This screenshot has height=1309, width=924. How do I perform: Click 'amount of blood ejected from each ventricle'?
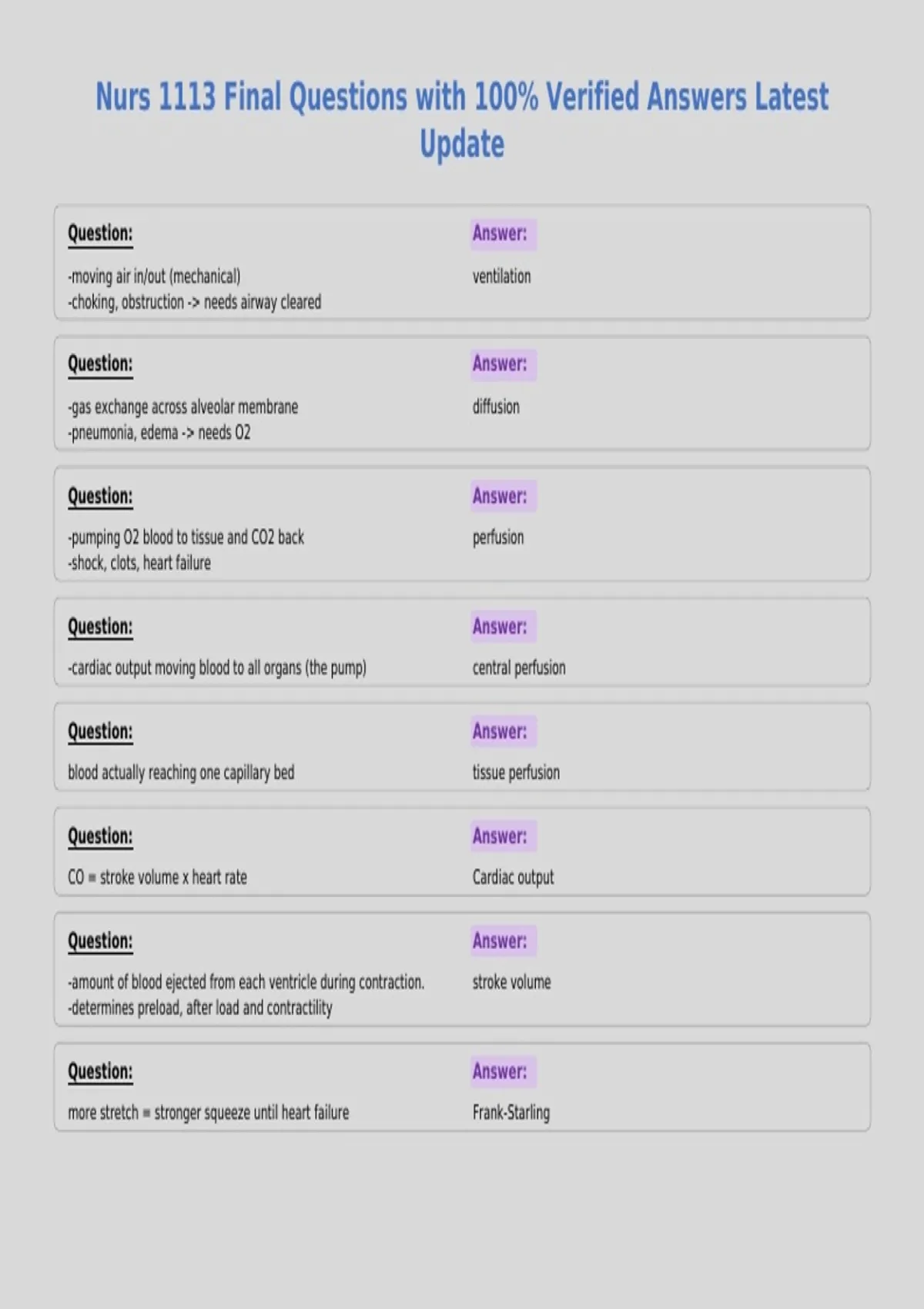(x=246, y=982)
